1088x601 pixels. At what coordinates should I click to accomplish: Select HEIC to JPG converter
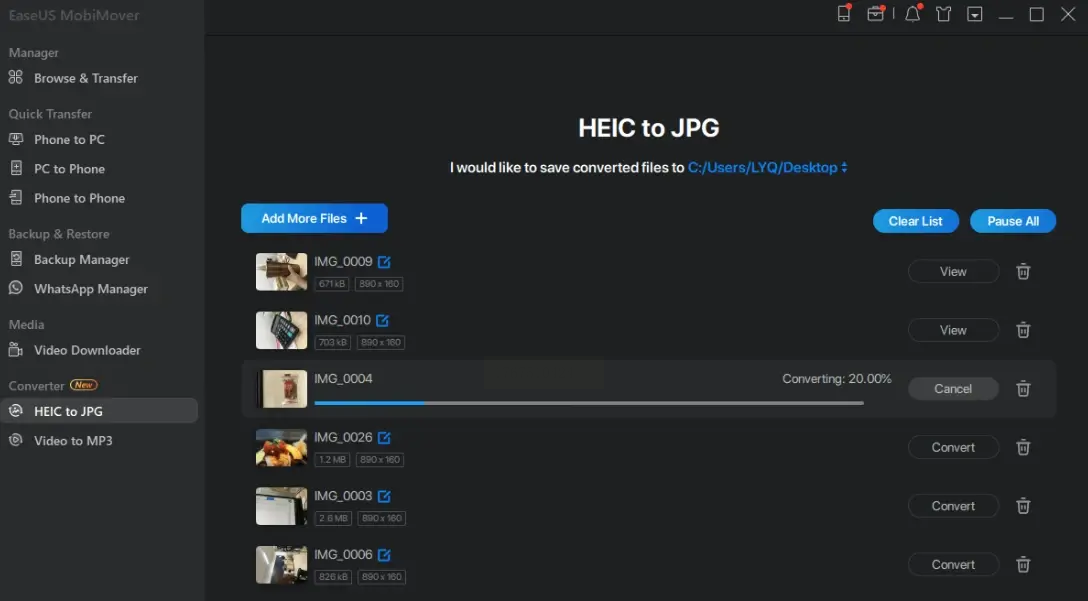coord(99,411)
